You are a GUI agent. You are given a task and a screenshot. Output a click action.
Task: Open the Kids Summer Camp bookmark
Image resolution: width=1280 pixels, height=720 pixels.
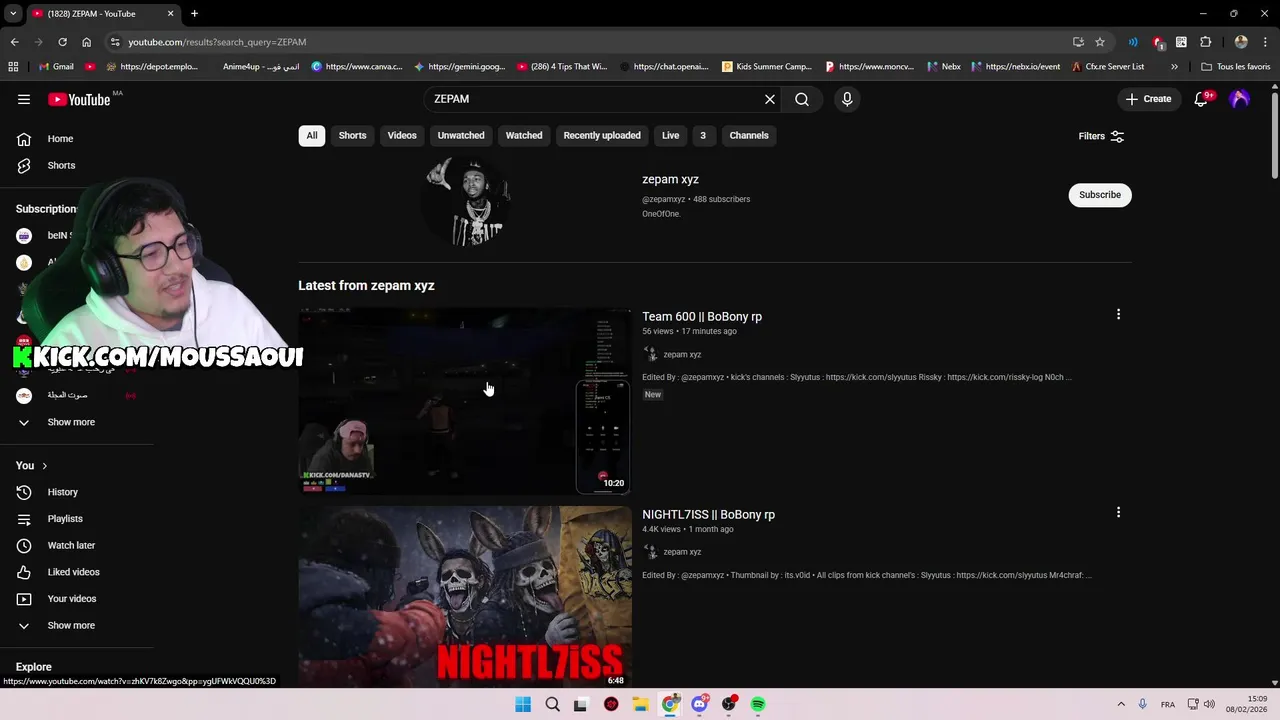click(767, 67)
